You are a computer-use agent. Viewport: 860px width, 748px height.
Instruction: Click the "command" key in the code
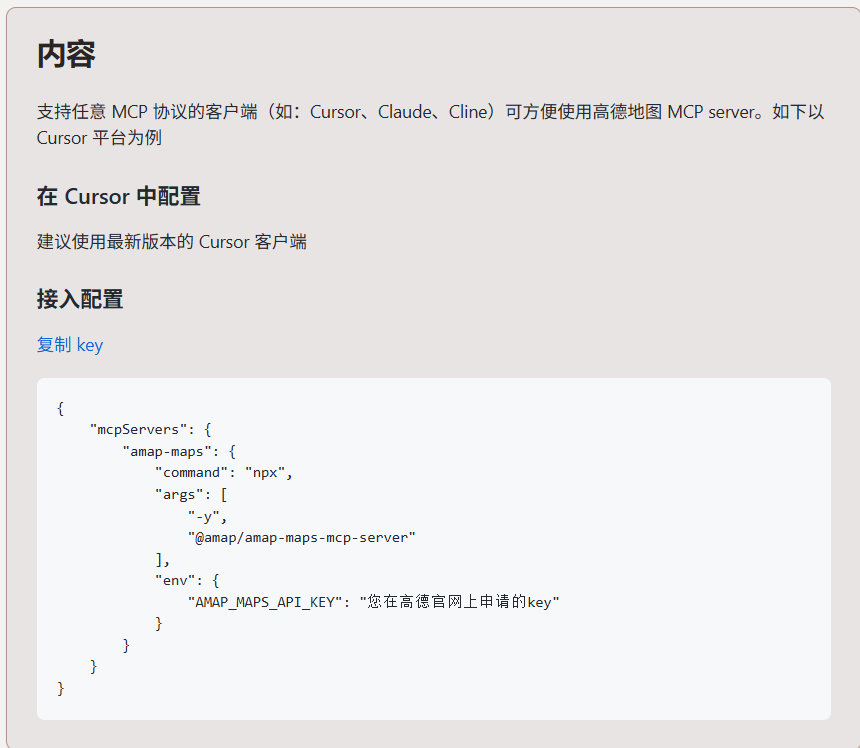pyautogui.click(x=191, y=473)
